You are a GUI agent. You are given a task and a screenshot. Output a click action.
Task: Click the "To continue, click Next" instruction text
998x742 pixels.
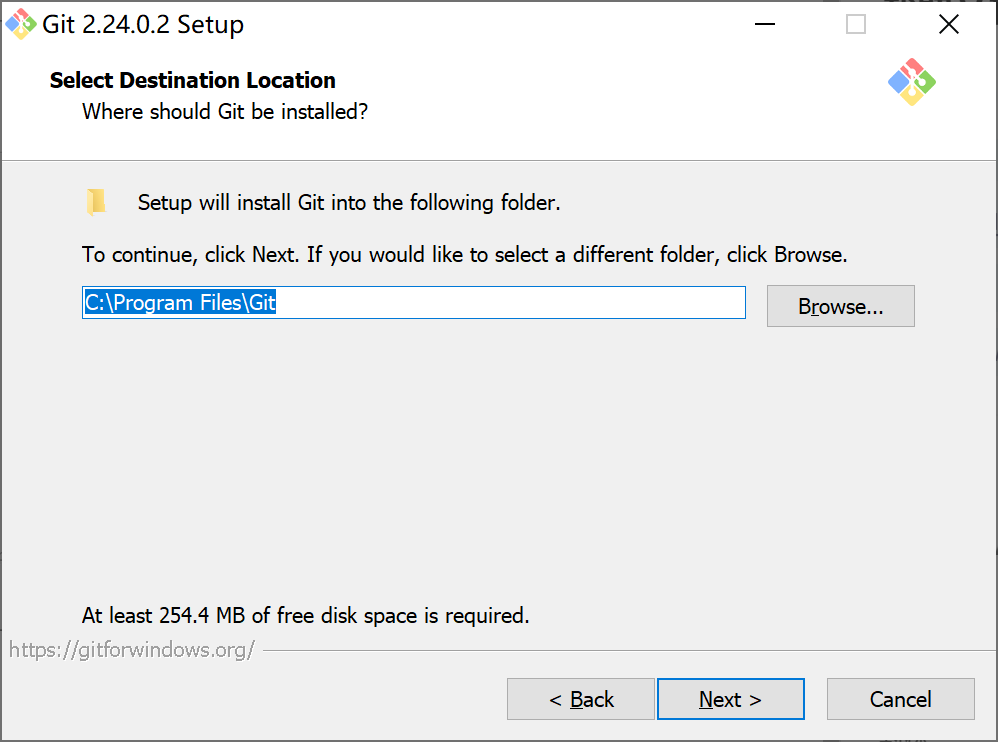[464, 255]
